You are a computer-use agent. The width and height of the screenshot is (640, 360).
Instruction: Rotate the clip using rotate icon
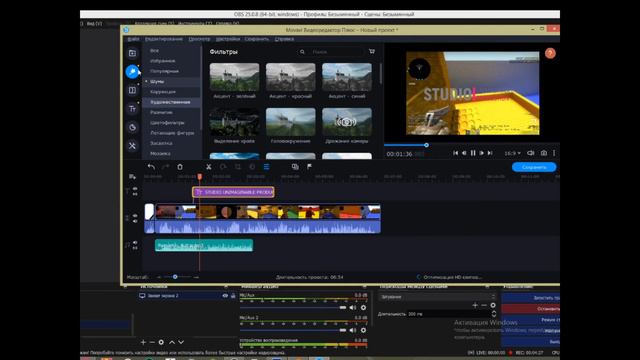tap(223, 167)
